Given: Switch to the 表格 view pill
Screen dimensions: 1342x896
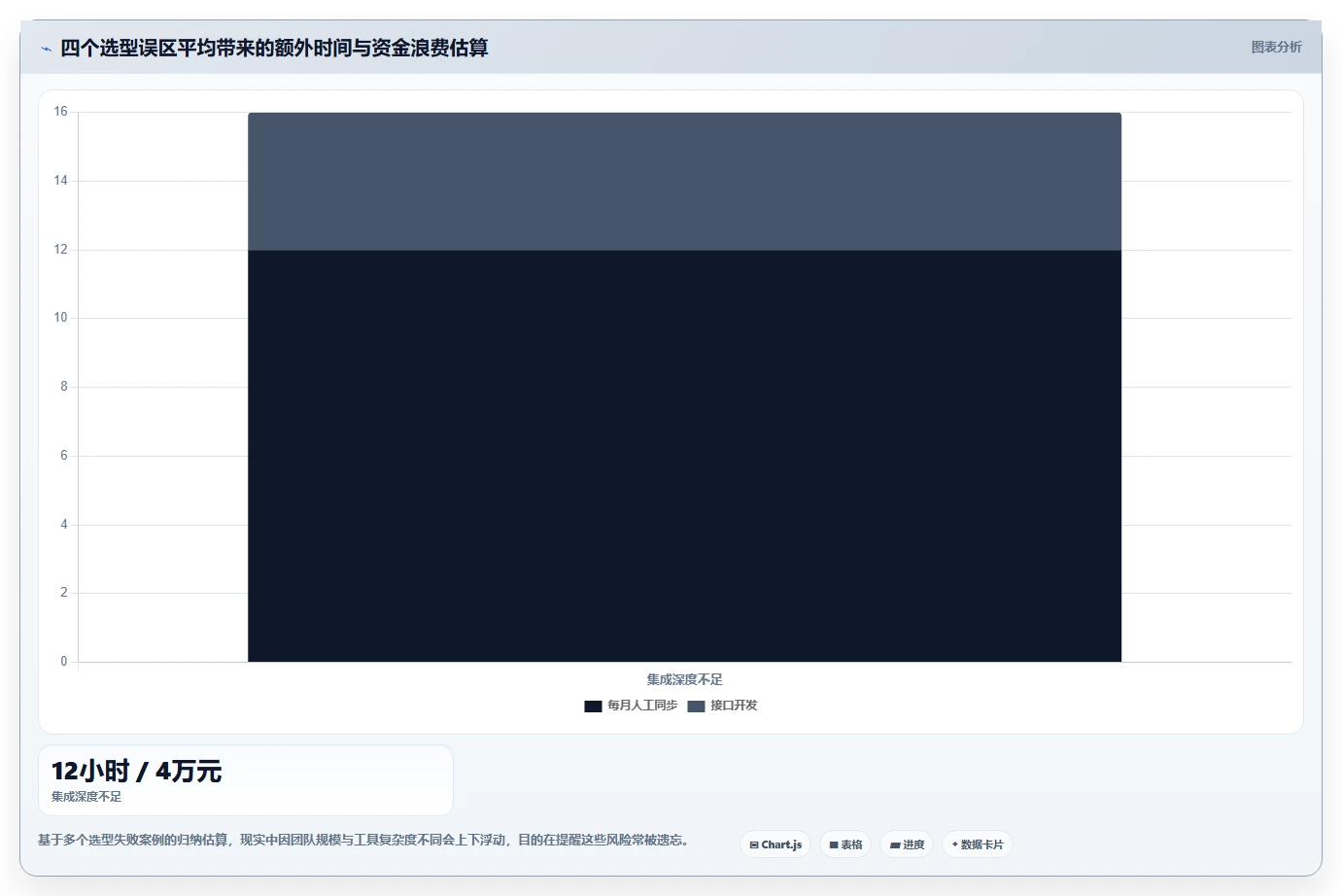Looking at the screenshot, I should (x=845, y=844).
